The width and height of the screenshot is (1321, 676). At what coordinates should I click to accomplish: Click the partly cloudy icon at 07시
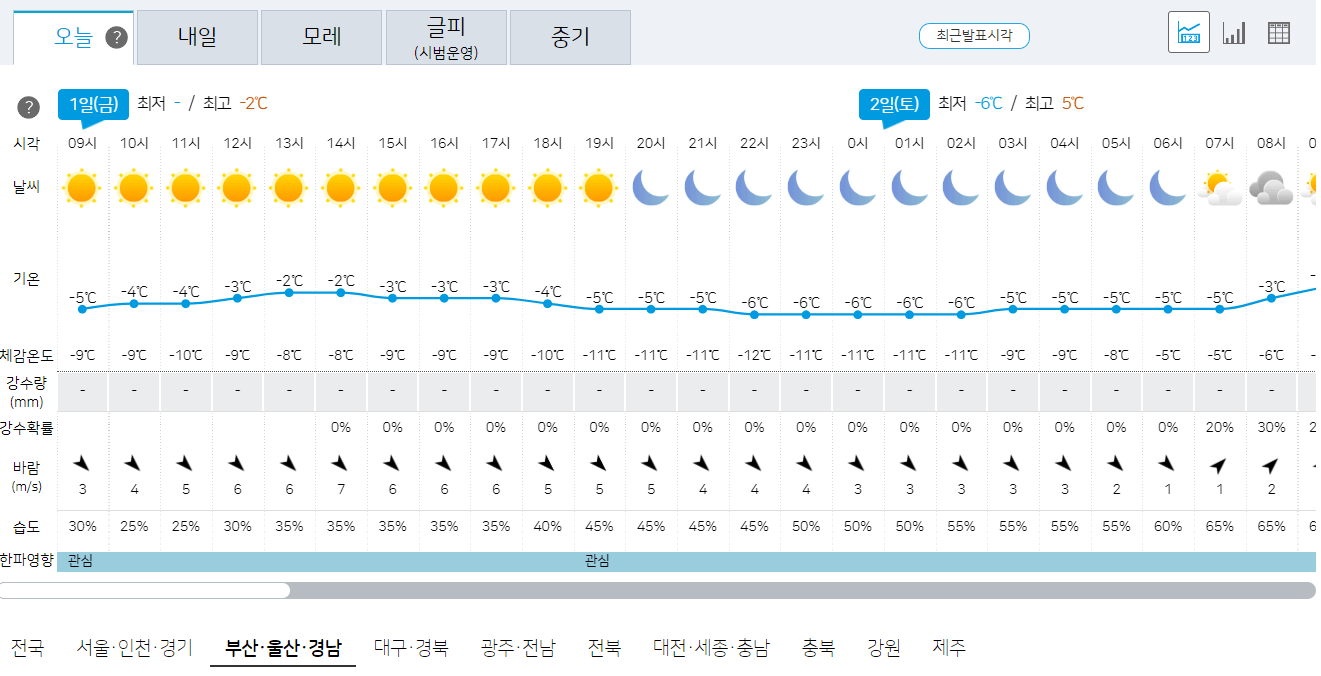click(x=1219, y=187)
